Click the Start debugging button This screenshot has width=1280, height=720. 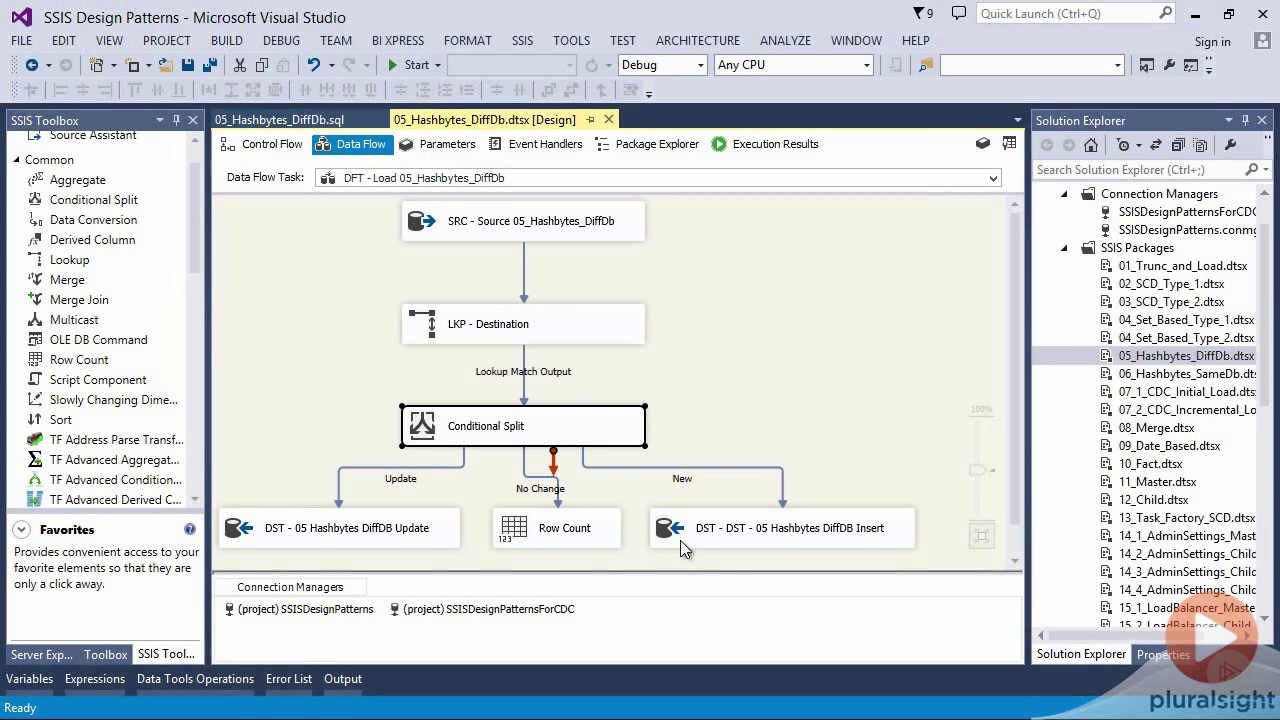point(408,65)
